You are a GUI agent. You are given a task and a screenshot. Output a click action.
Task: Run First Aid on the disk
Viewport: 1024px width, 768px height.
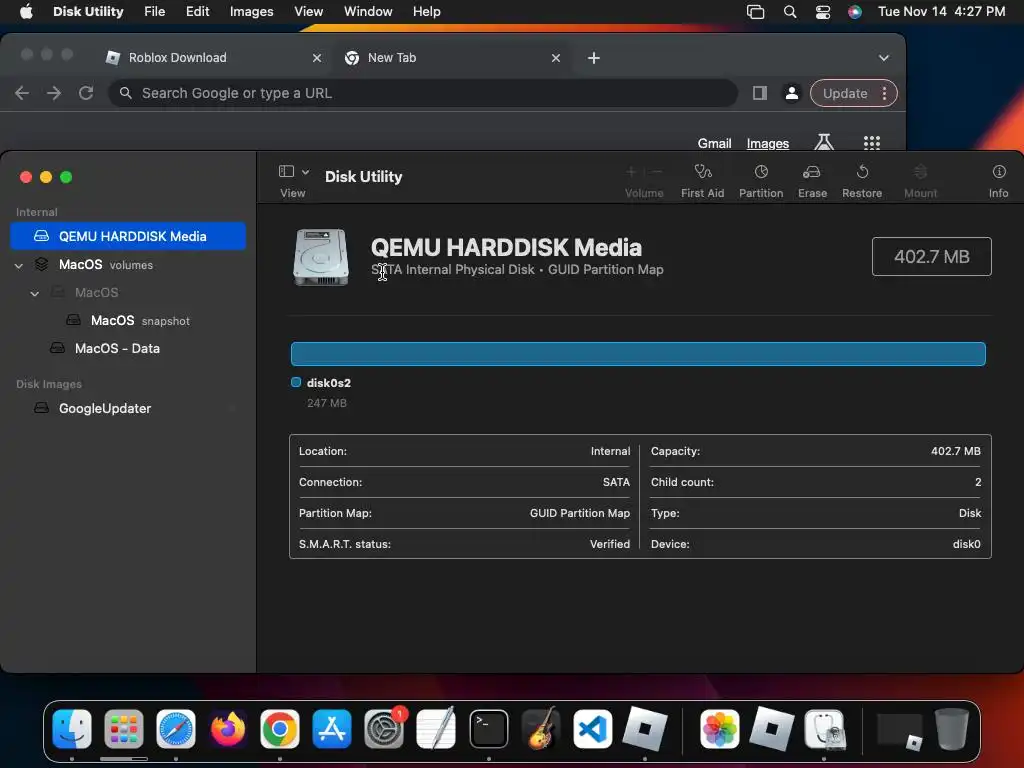point(702,181)
